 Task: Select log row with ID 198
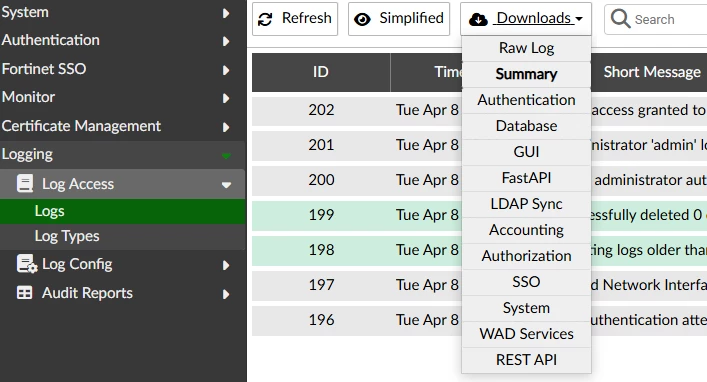click(479, 250)
